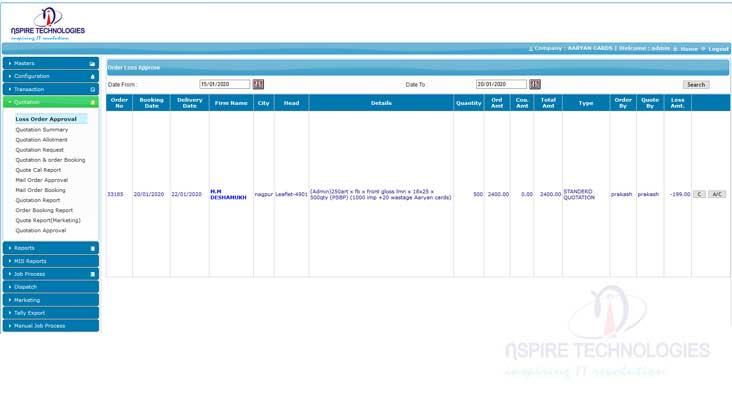This screenshot has height=393, width=732.
Task: Expand the Dispatch section
Action: tap(51, 287)
